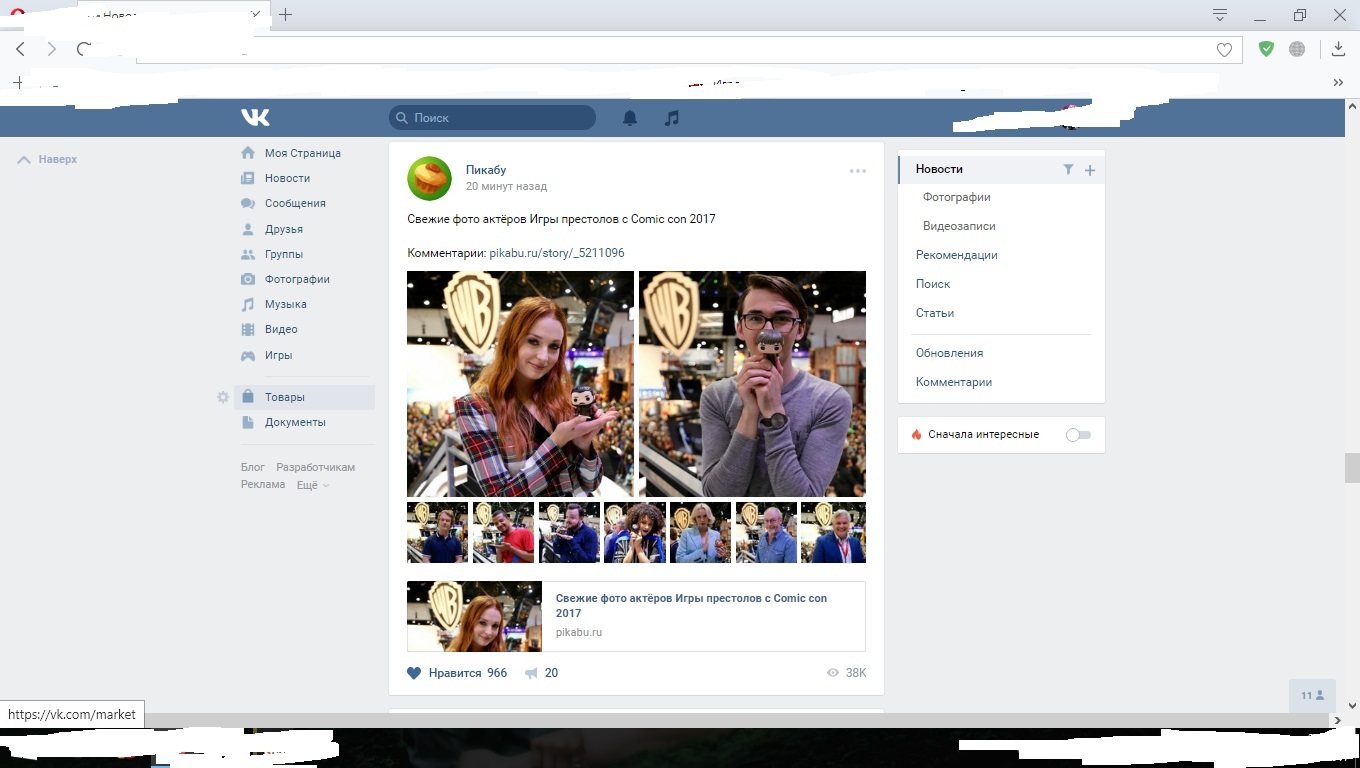Open post options three-dots menu
Image resolution: width=1360 pixels, height=768 pixels.
click(858, 171)
